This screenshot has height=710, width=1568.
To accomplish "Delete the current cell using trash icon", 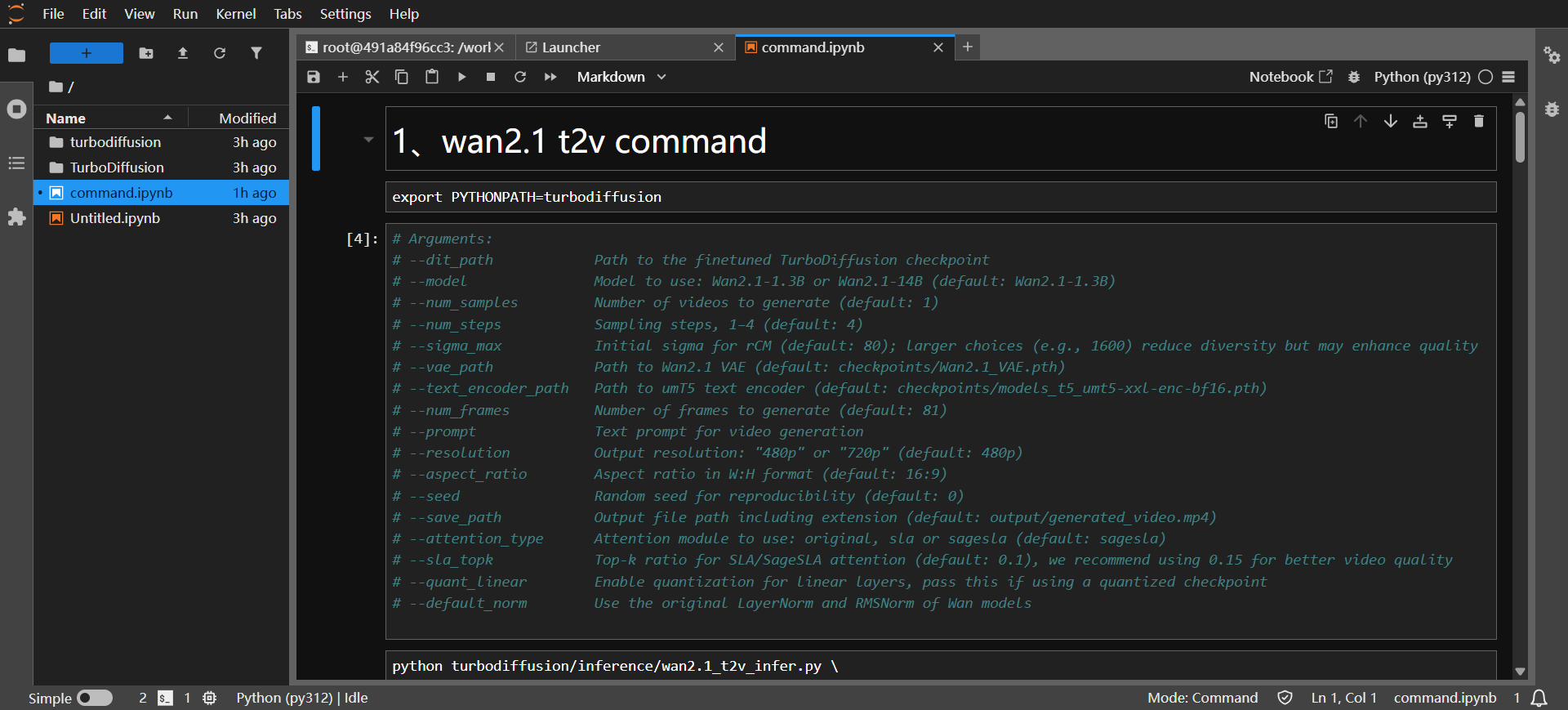I will pos(1478,122).
